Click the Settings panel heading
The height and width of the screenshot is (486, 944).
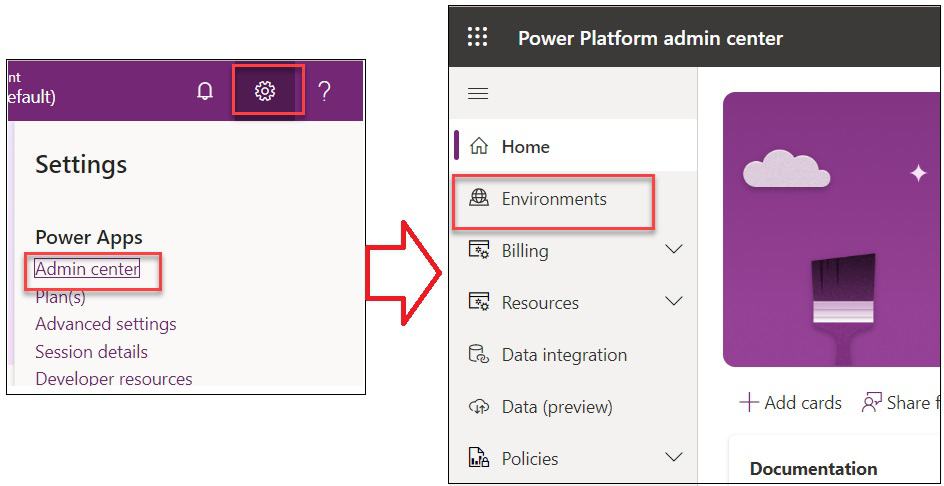pos(81,164)
